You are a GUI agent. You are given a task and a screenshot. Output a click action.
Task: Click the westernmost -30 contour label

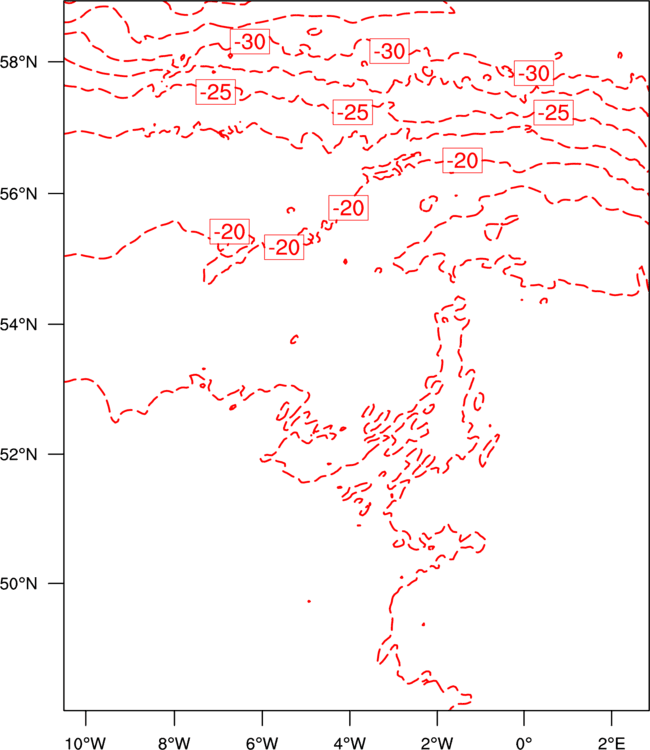tap(250, 42)
